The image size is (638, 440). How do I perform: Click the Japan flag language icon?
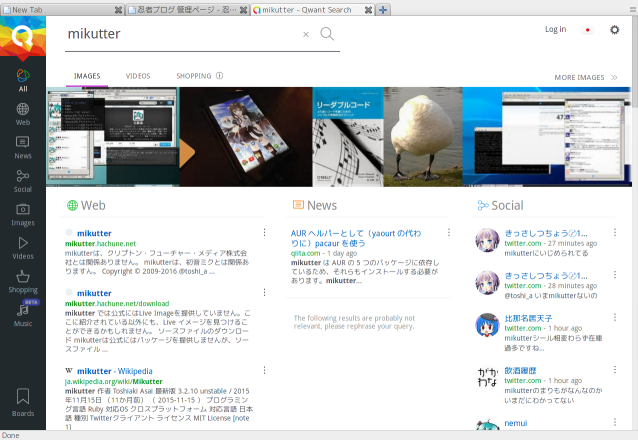[x=587, y=30]
